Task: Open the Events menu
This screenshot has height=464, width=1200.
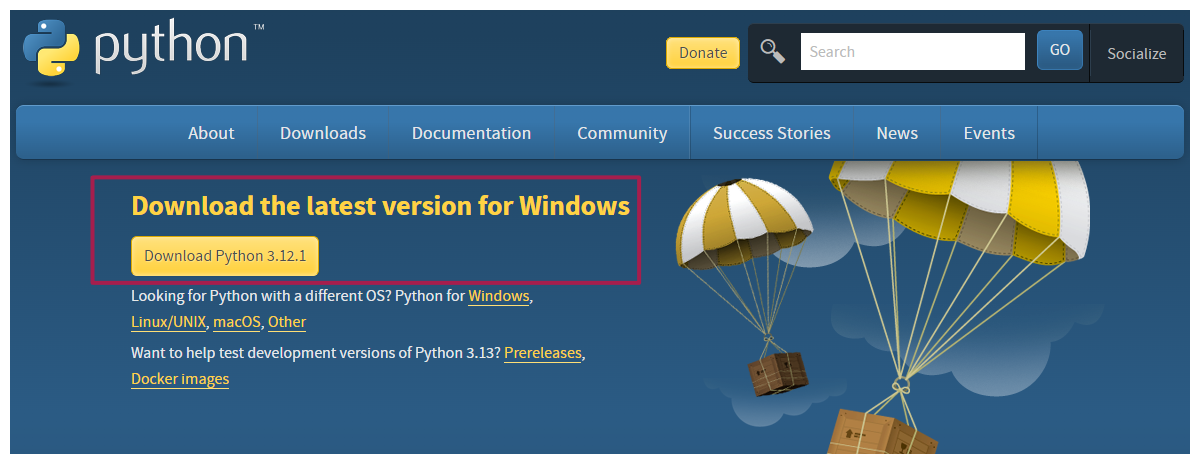Action: (x=989, y=133)
